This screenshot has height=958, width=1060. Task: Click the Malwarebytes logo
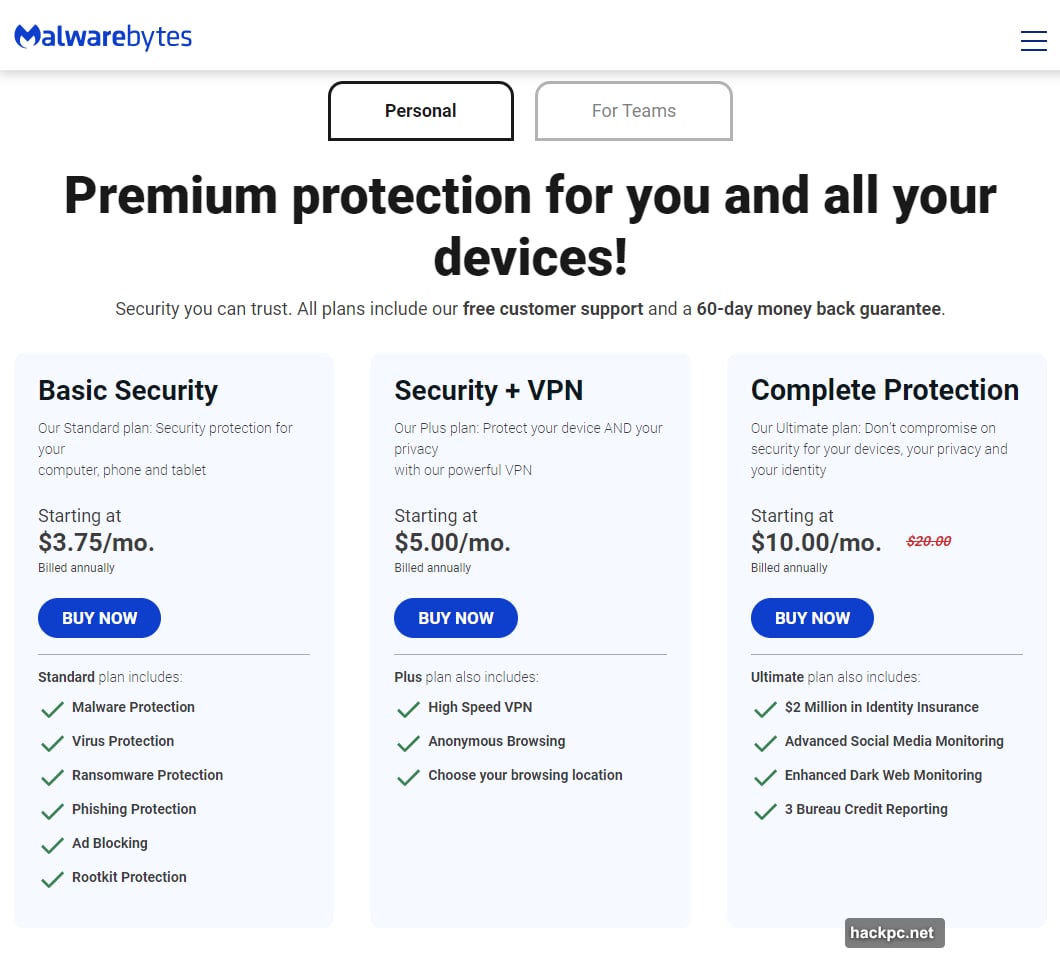[x=103, y=35]
